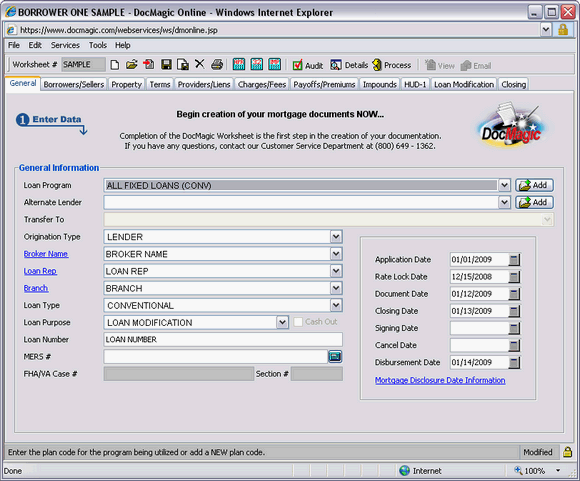Toggle the Cash Out checkbox

(x=298, y=322)
